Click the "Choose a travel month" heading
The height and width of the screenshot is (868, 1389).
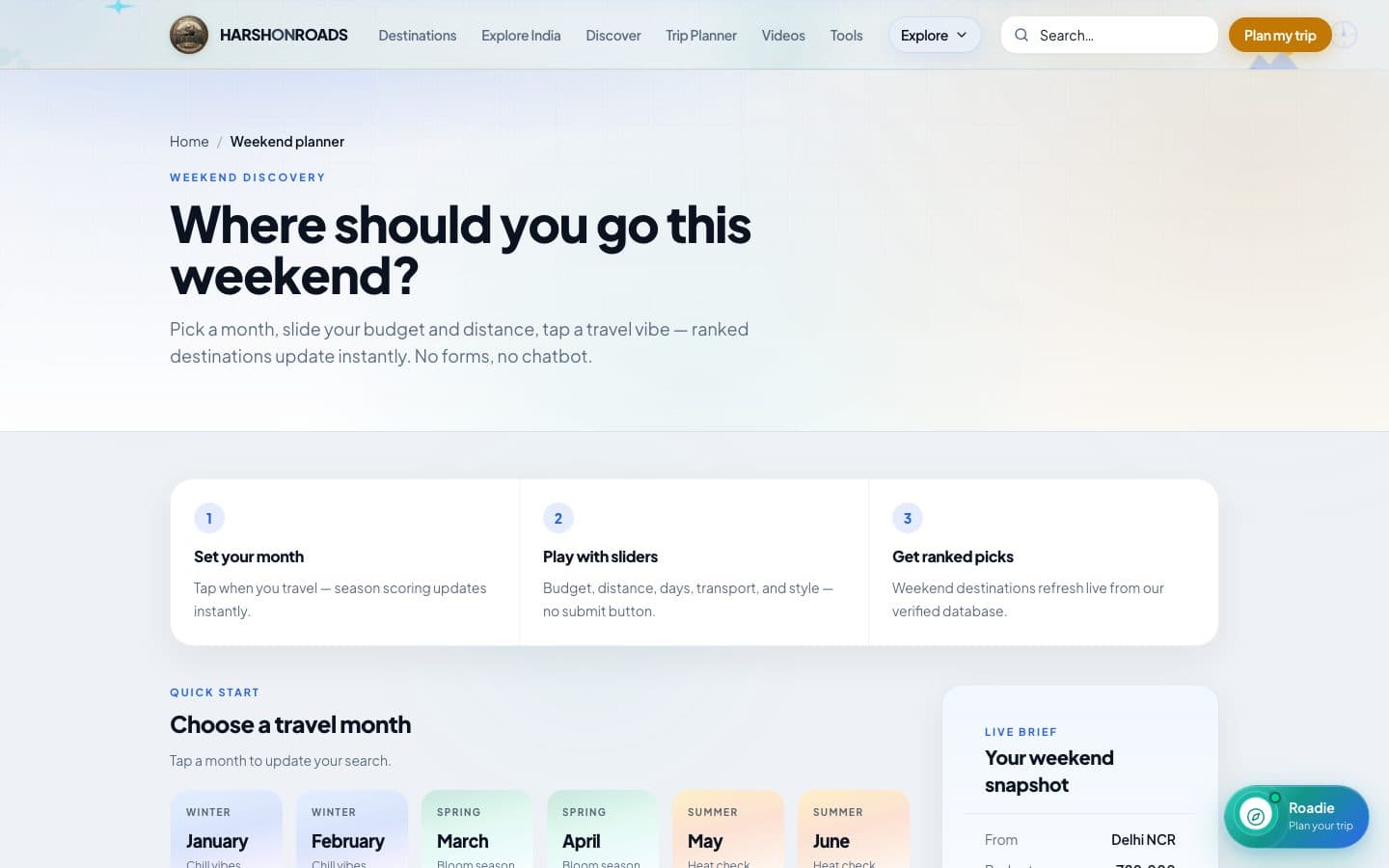click(x=290, y=724)
